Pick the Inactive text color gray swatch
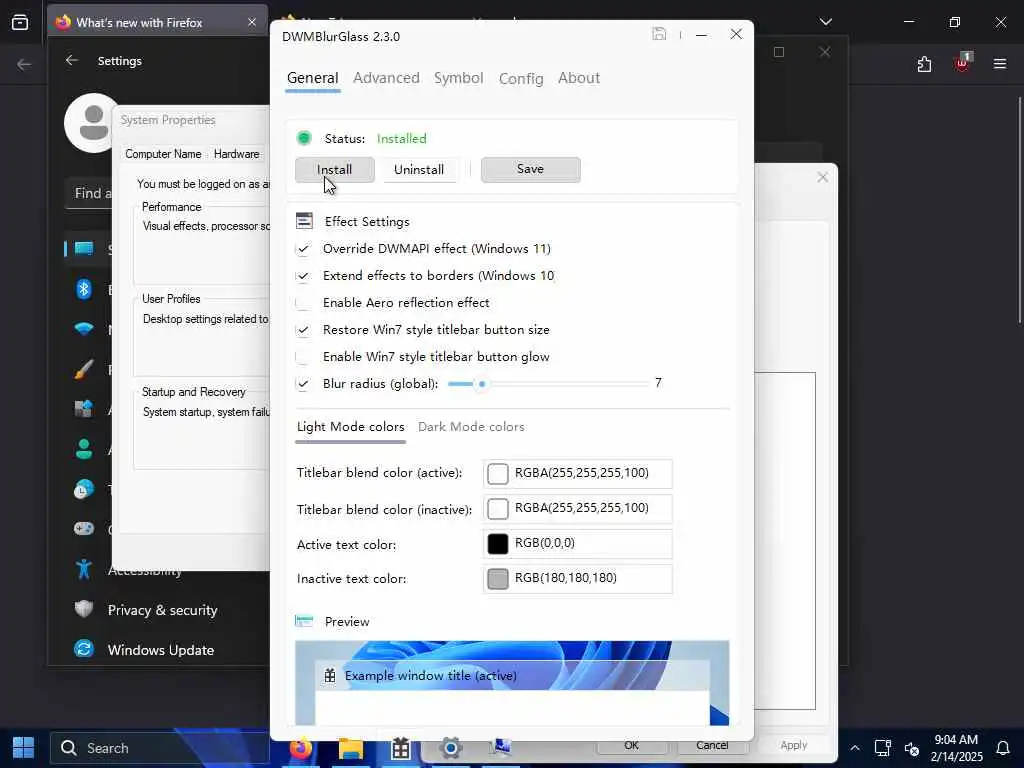1024x768 pixels. pyautogui.click(x=498, y=579)
